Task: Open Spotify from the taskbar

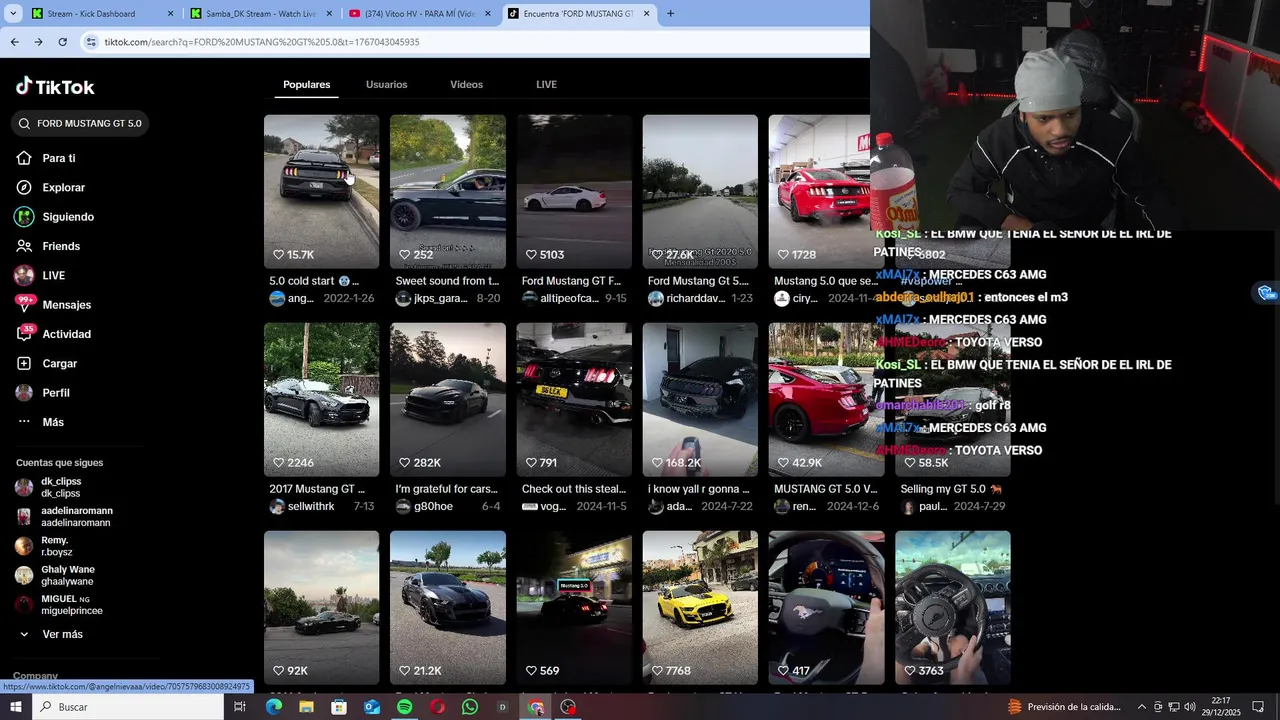Action: tap(404, 707)
